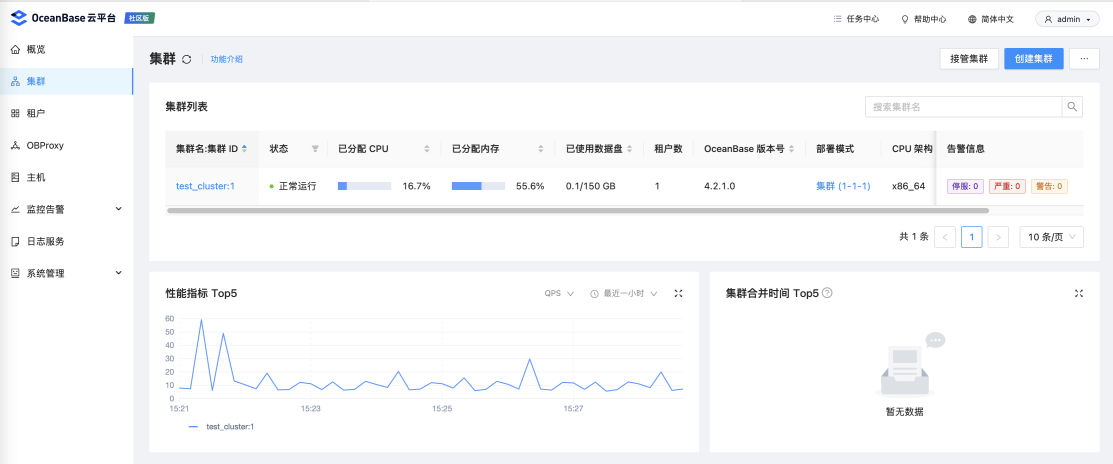Open 帮助中心 from top bar

923,19
